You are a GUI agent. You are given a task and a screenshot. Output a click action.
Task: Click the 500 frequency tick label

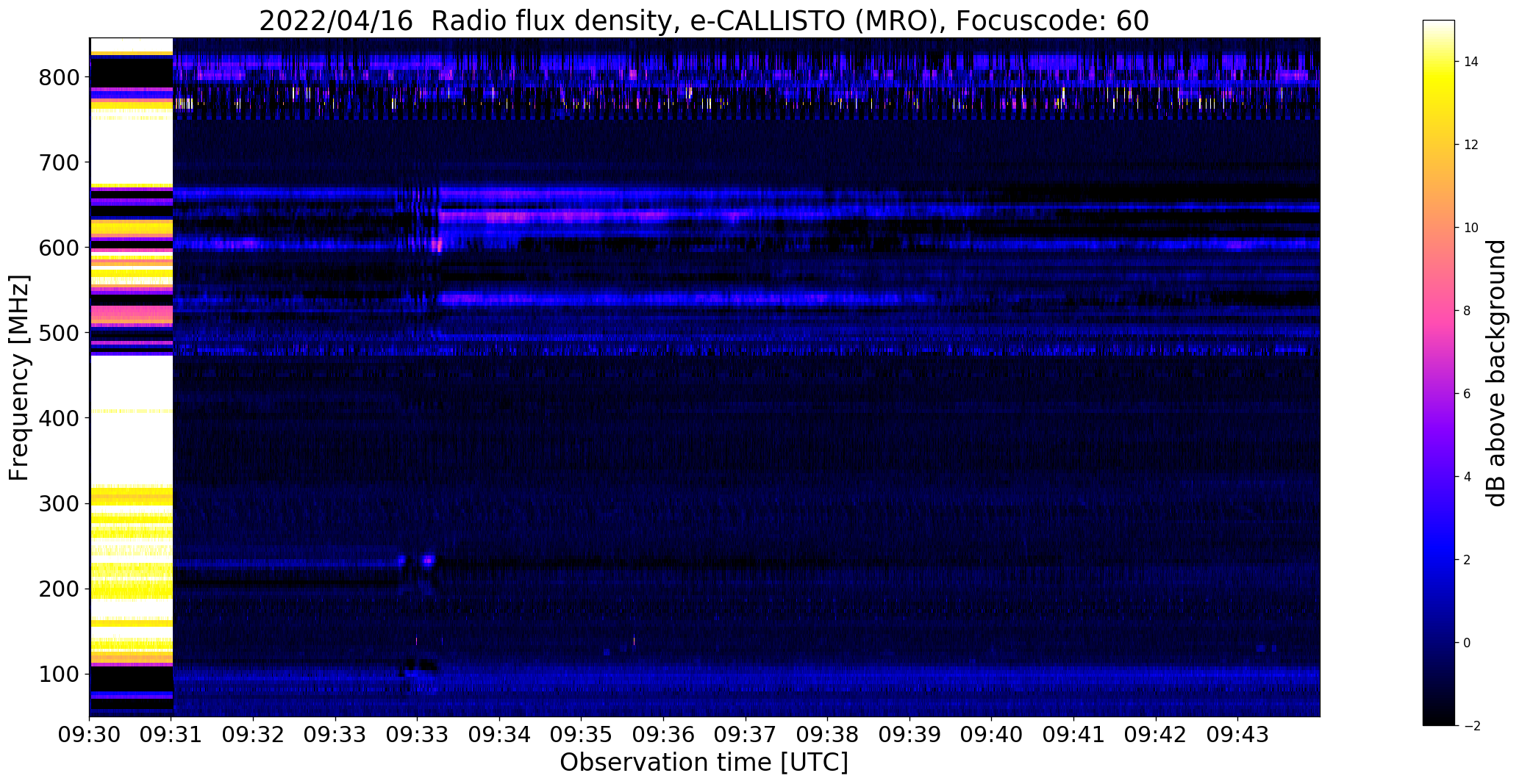point(59,333)
